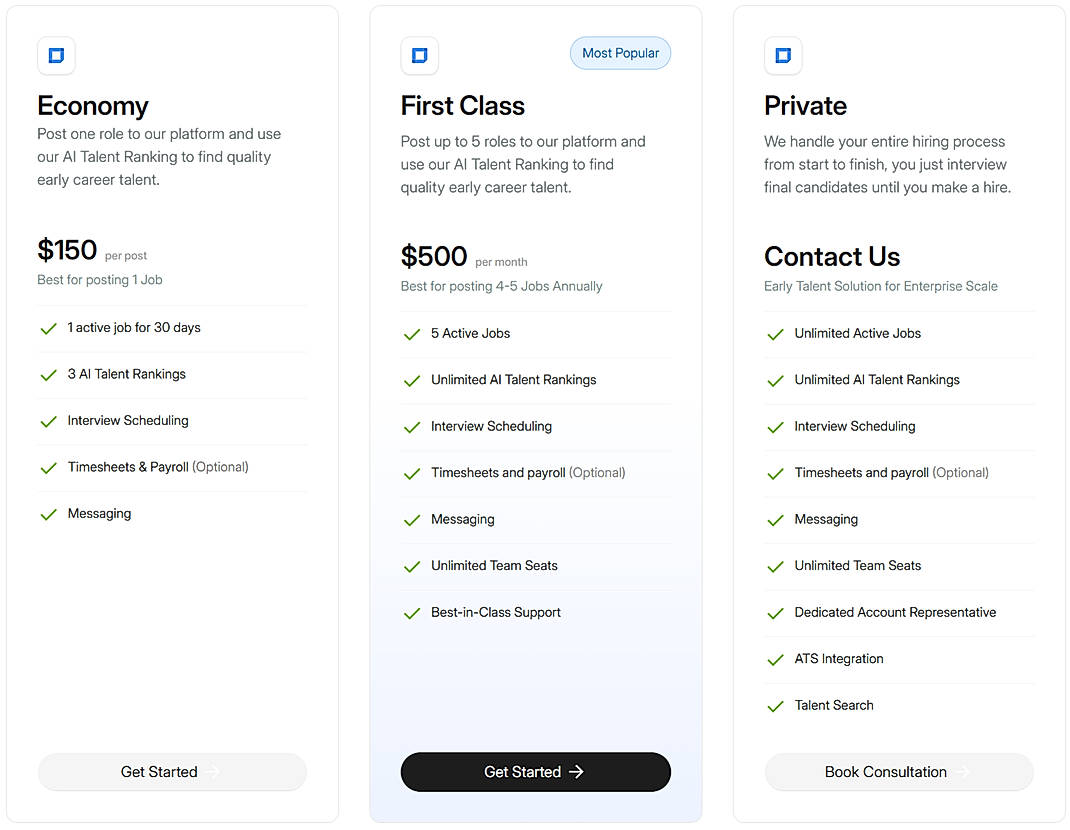This screenshot has height=830, width=1070.
Task: Click the $500 per month price text
Action: pos(434,257)
